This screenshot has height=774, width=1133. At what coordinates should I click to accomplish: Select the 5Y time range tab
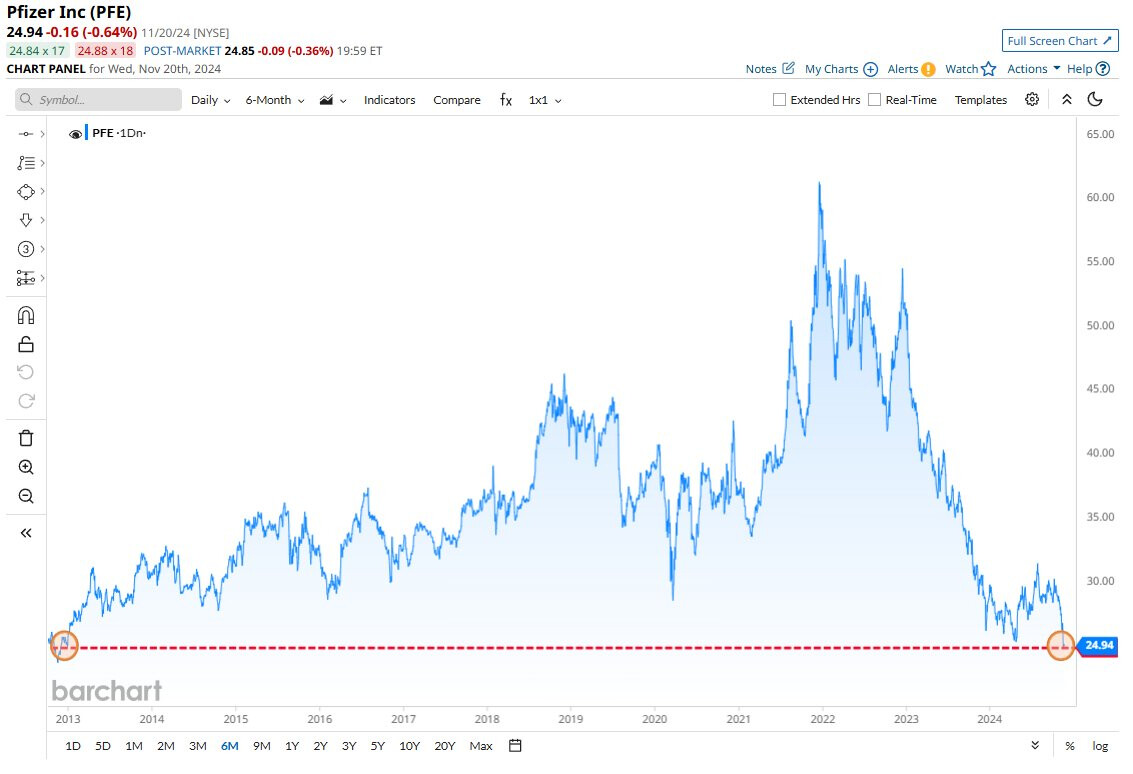click(x=377, y=746)
